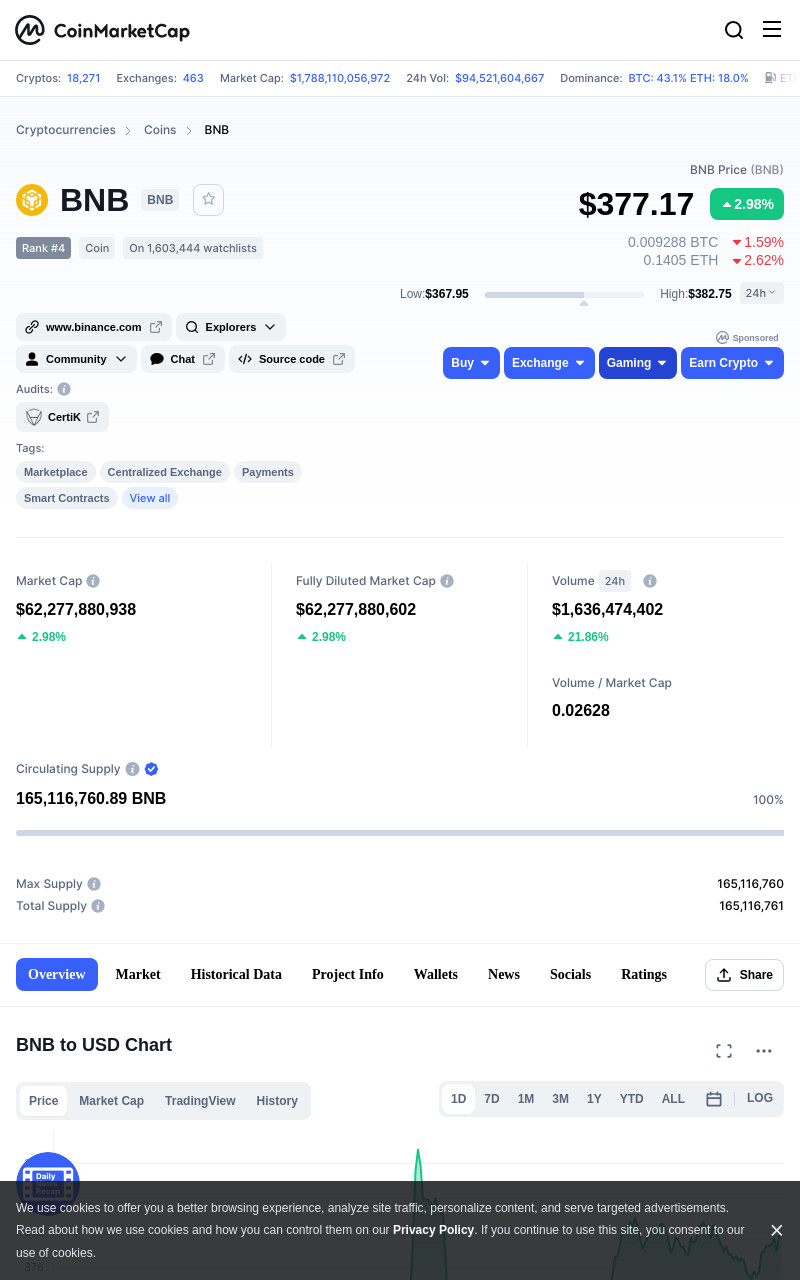
Task: Click the circulating supply progress bar
Action: 400,833
